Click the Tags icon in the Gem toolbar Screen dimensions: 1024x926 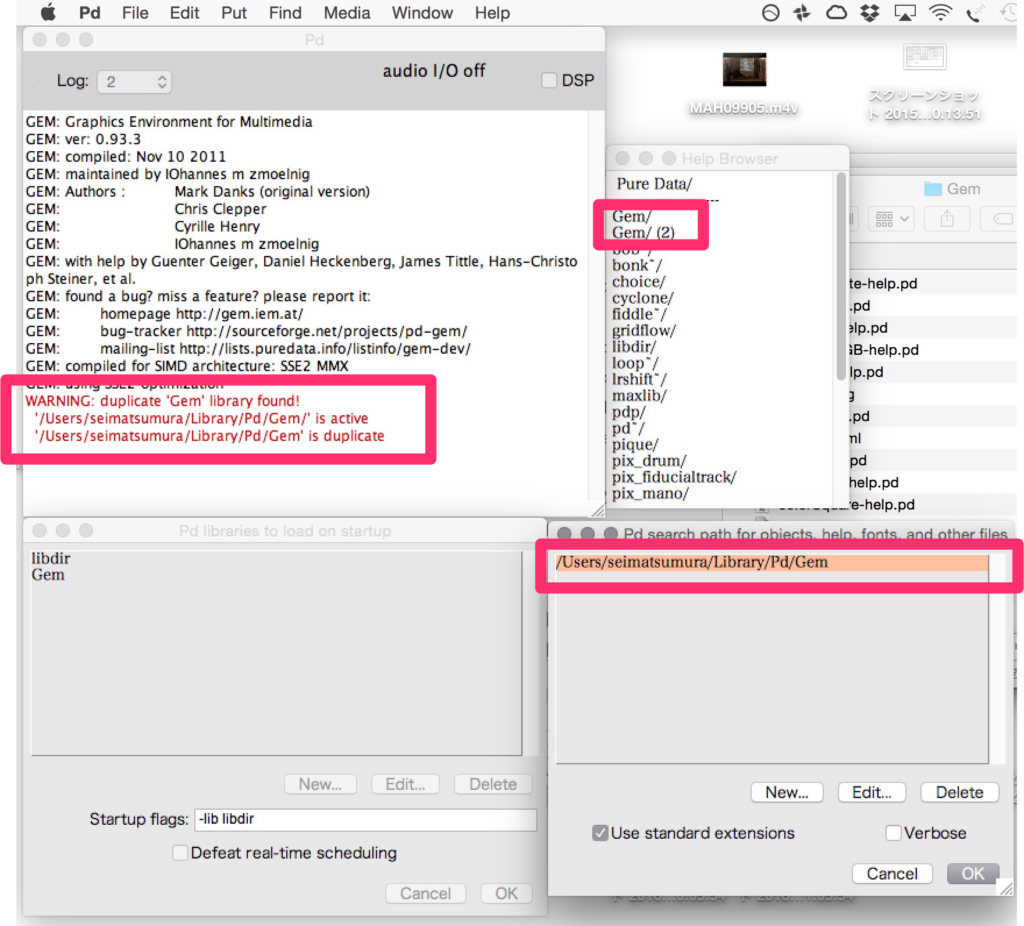(x=1004, y=219)
